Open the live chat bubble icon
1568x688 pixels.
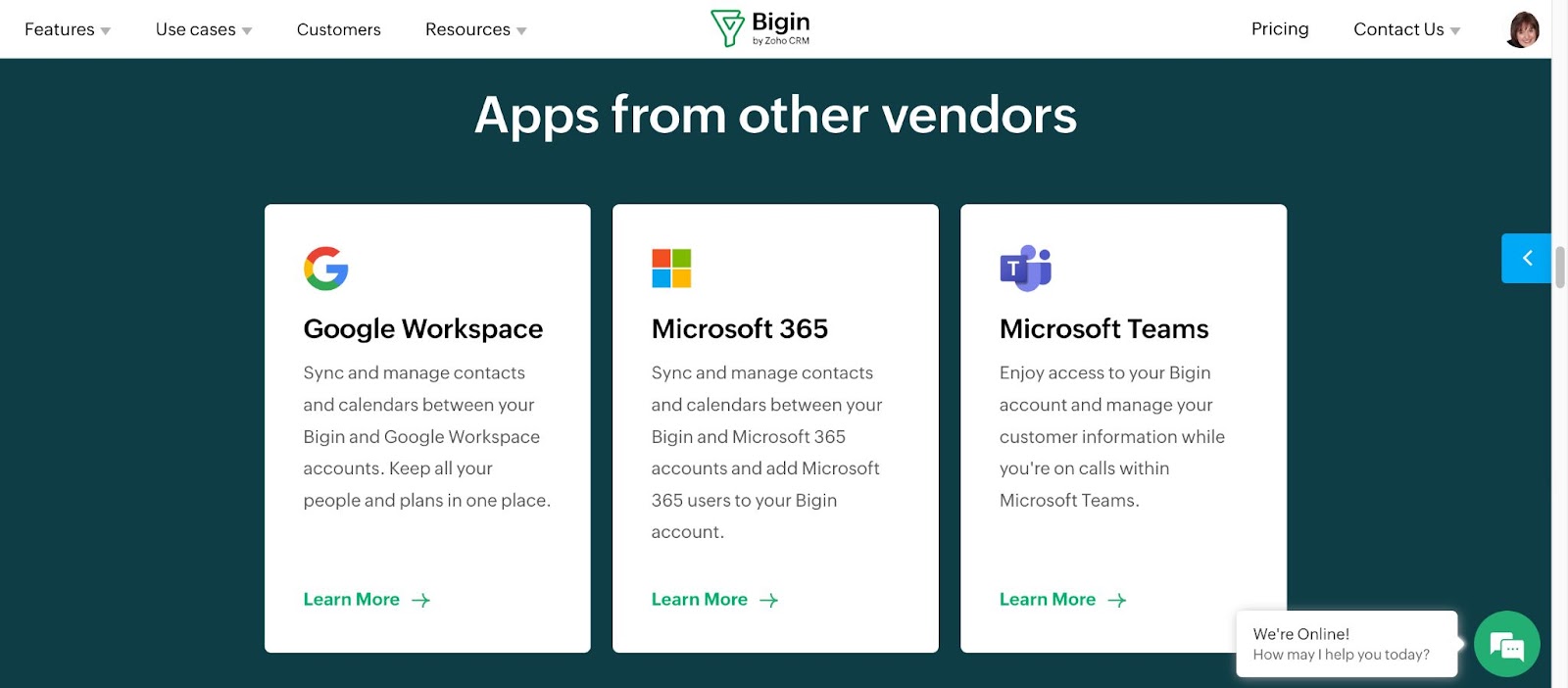click(1507, 644)
